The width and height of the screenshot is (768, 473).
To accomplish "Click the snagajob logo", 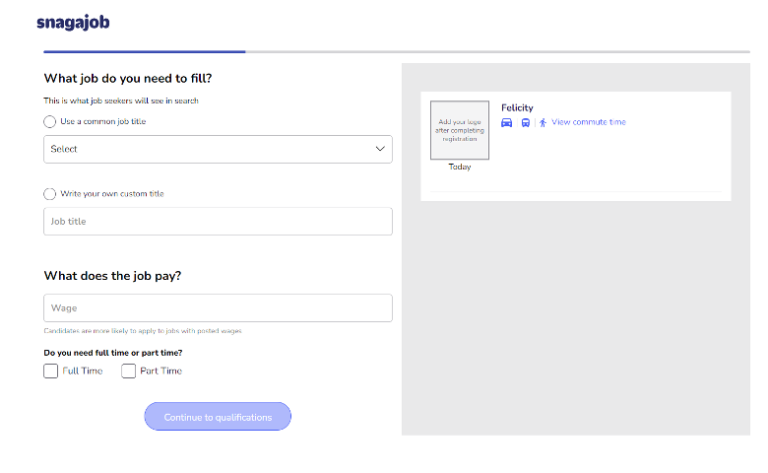I will click(72, 22).
